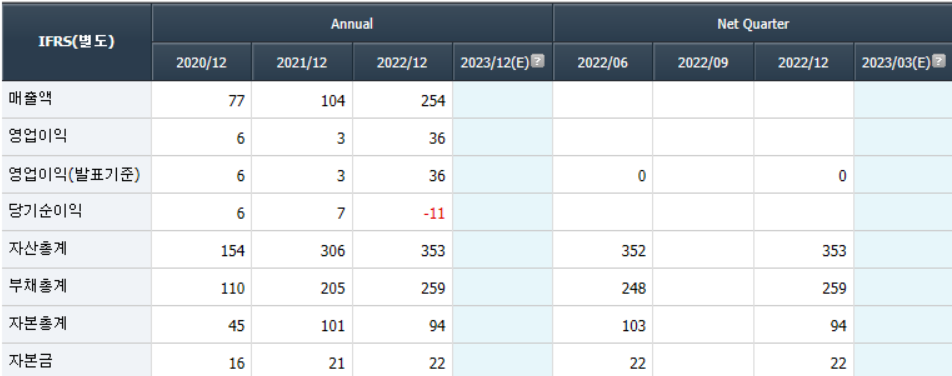Select 매출액 value 104 for 2021/12
This screenshot has width=952, height=376.
pos(333,101)
